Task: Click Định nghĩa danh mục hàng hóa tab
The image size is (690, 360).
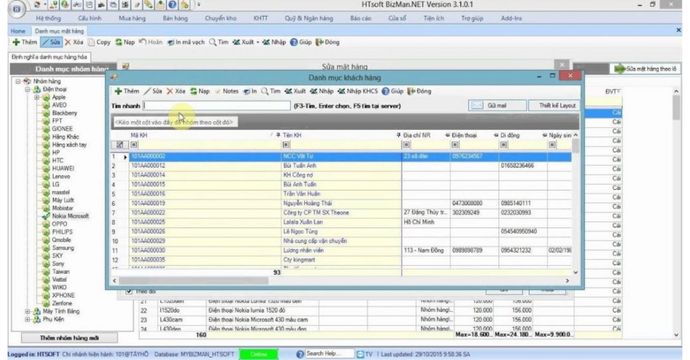Action: point(49,57)
